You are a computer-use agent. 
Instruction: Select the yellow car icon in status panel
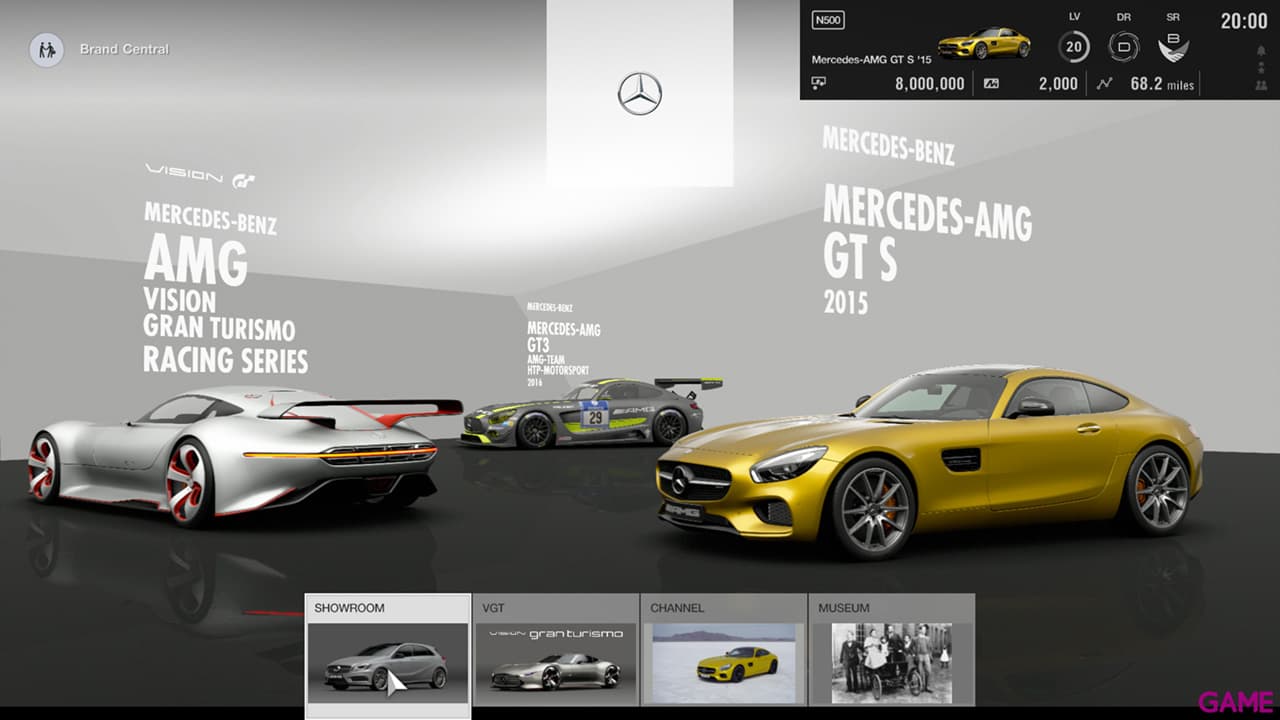[984, 43]
